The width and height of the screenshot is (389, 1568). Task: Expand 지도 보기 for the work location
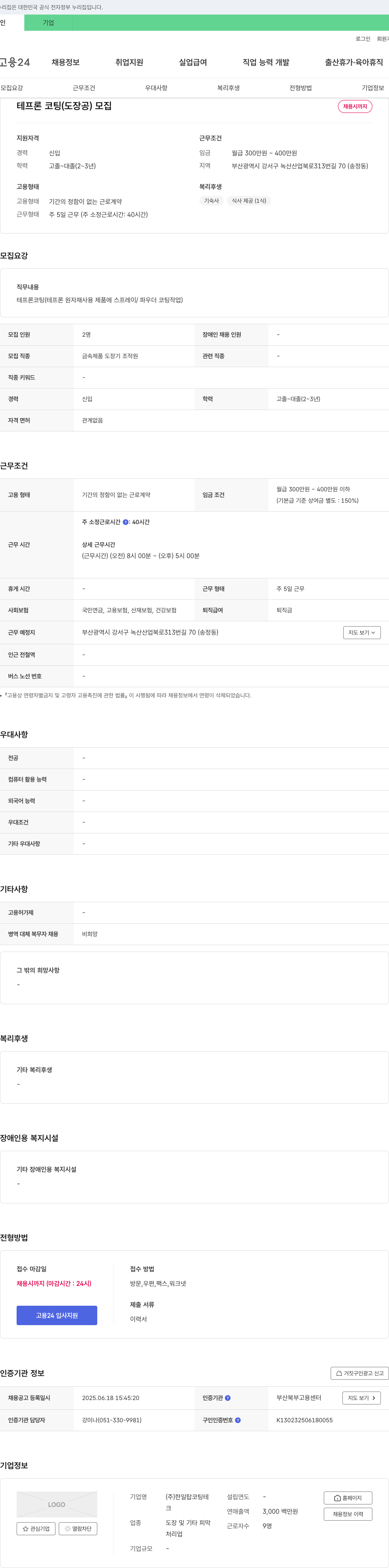[361, 633]
